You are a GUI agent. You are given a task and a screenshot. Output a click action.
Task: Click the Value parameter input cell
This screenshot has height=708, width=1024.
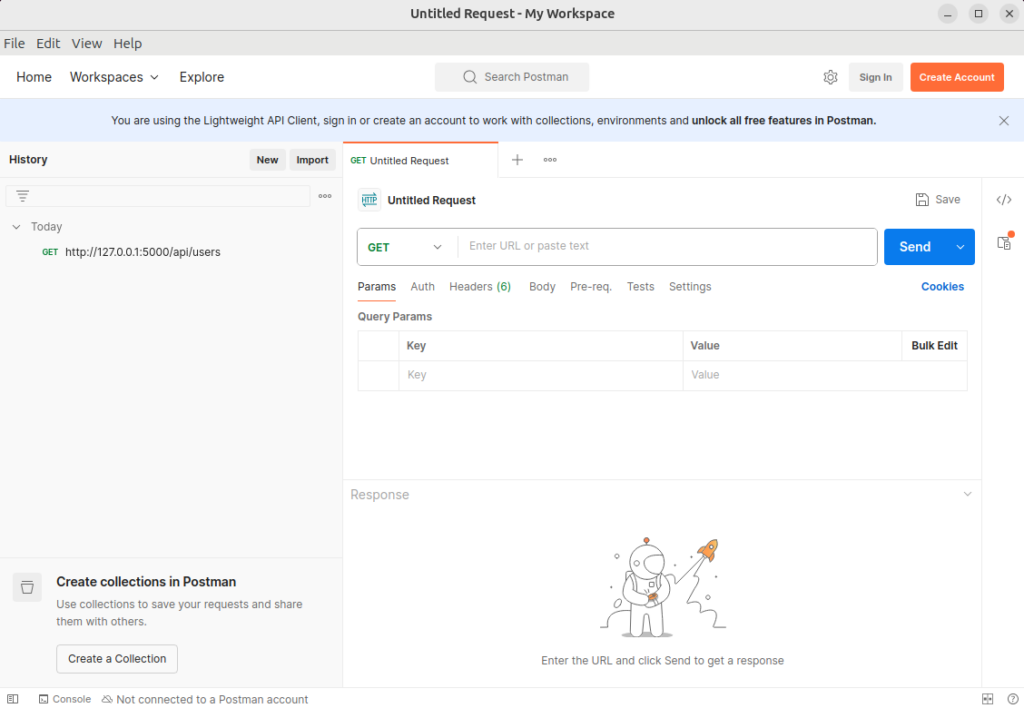825,376
